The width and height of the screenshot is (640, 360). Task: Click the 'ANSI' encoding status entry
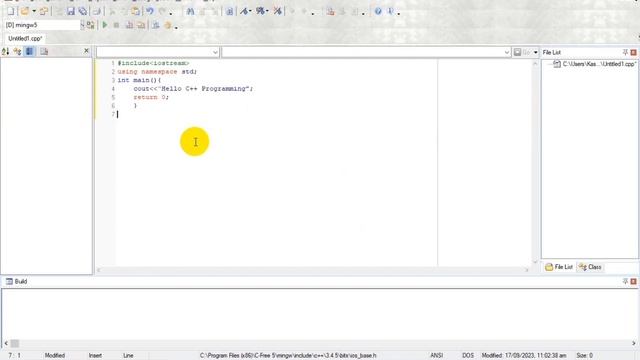(436, 356)
